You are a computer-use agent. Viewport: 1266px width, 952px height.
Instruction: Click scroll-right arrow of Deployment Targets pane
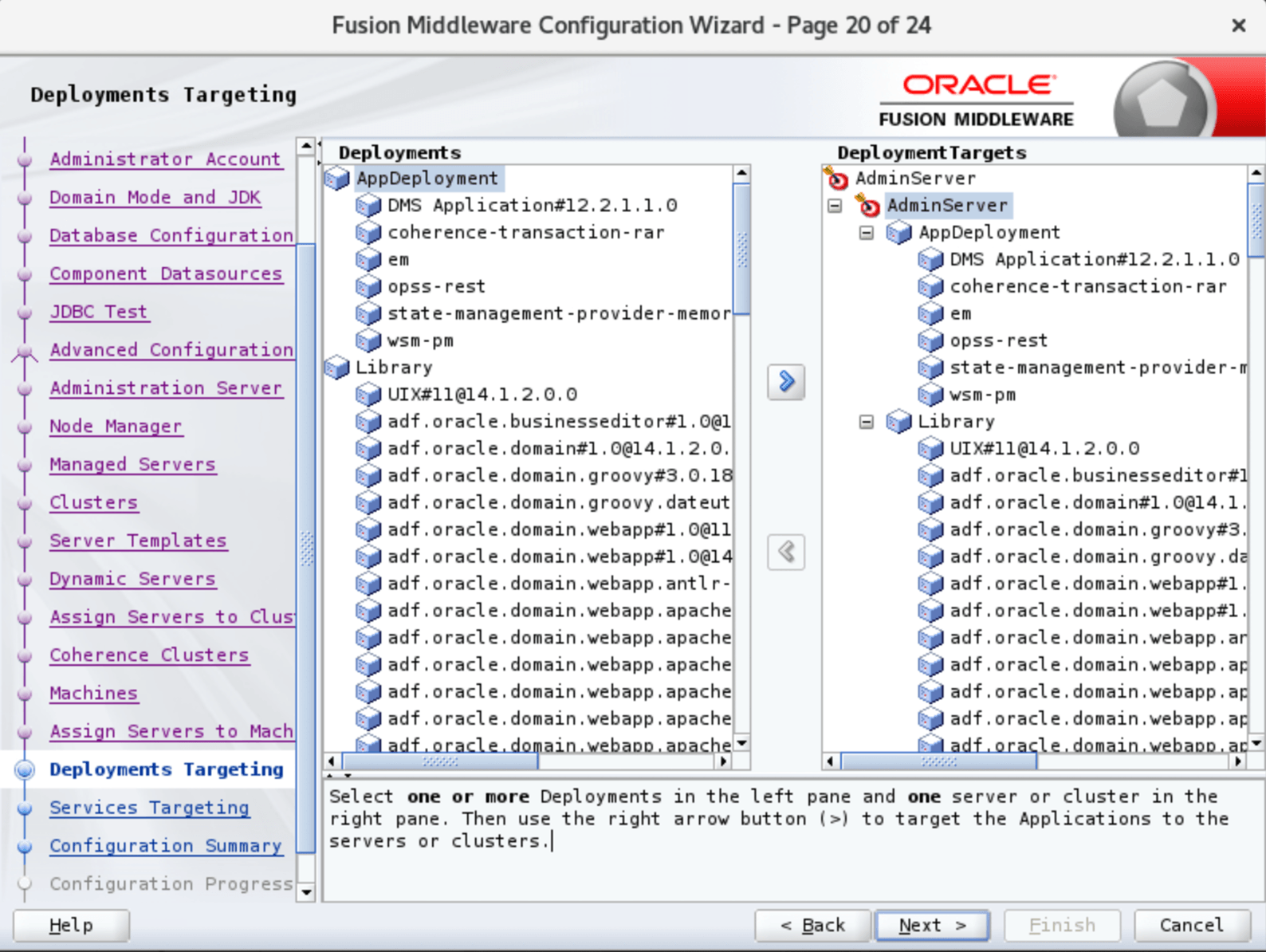click(1237, 761)
